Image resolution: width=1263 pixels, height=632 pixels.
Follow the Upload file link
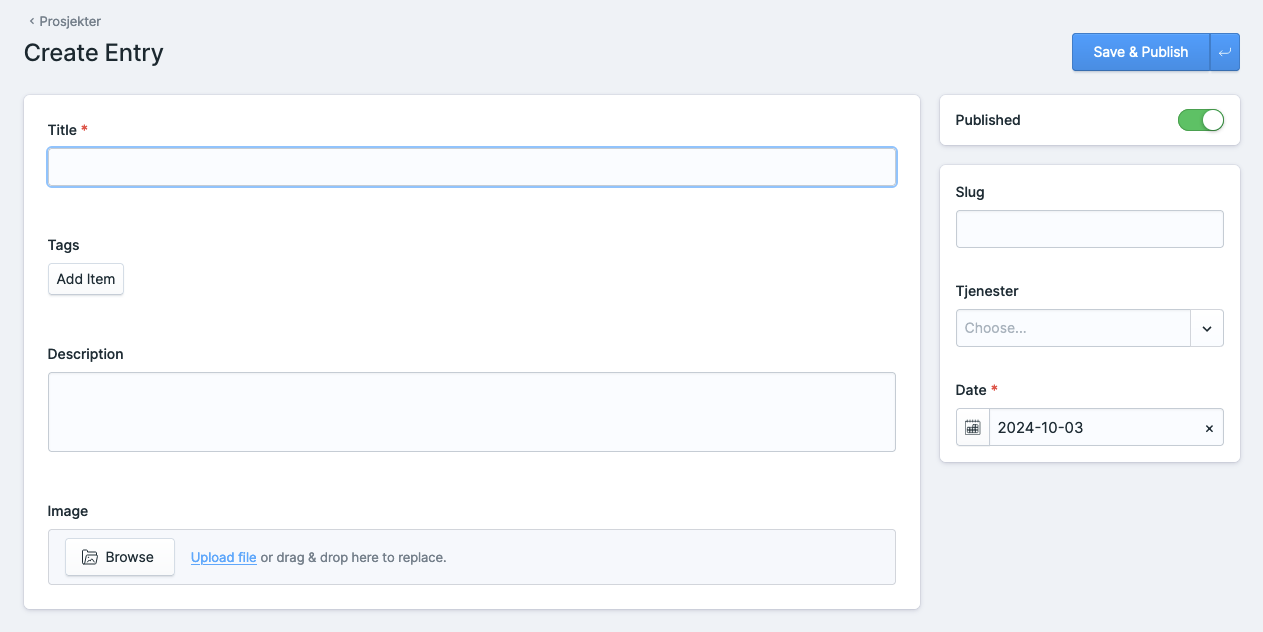(x=223, y=557)
